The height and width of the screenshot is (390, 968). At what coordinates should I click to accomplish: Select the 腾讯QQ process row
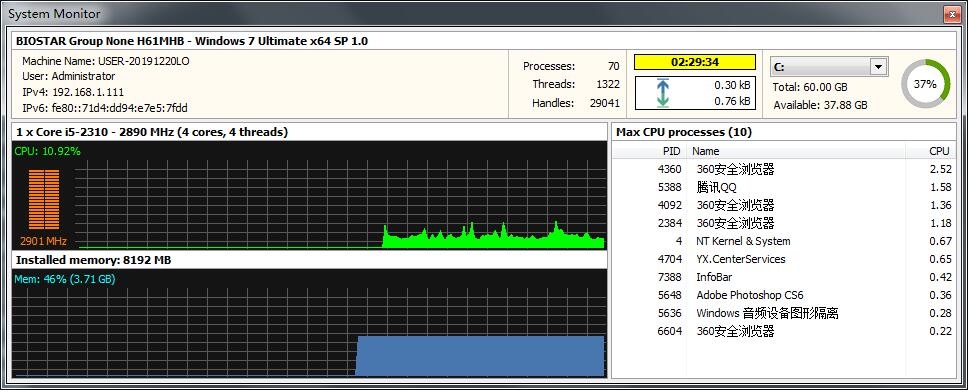(783, 187)
